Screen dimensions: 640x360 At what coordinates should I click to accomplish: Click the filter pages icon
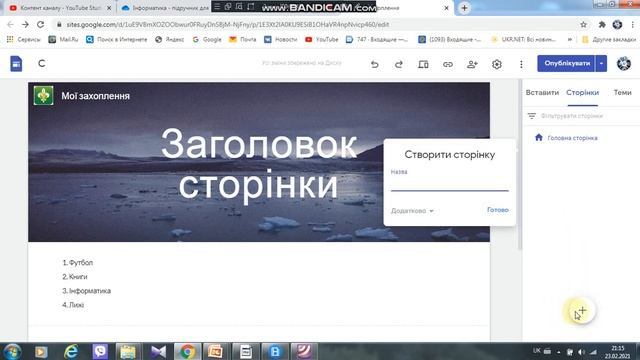[531, 116]
